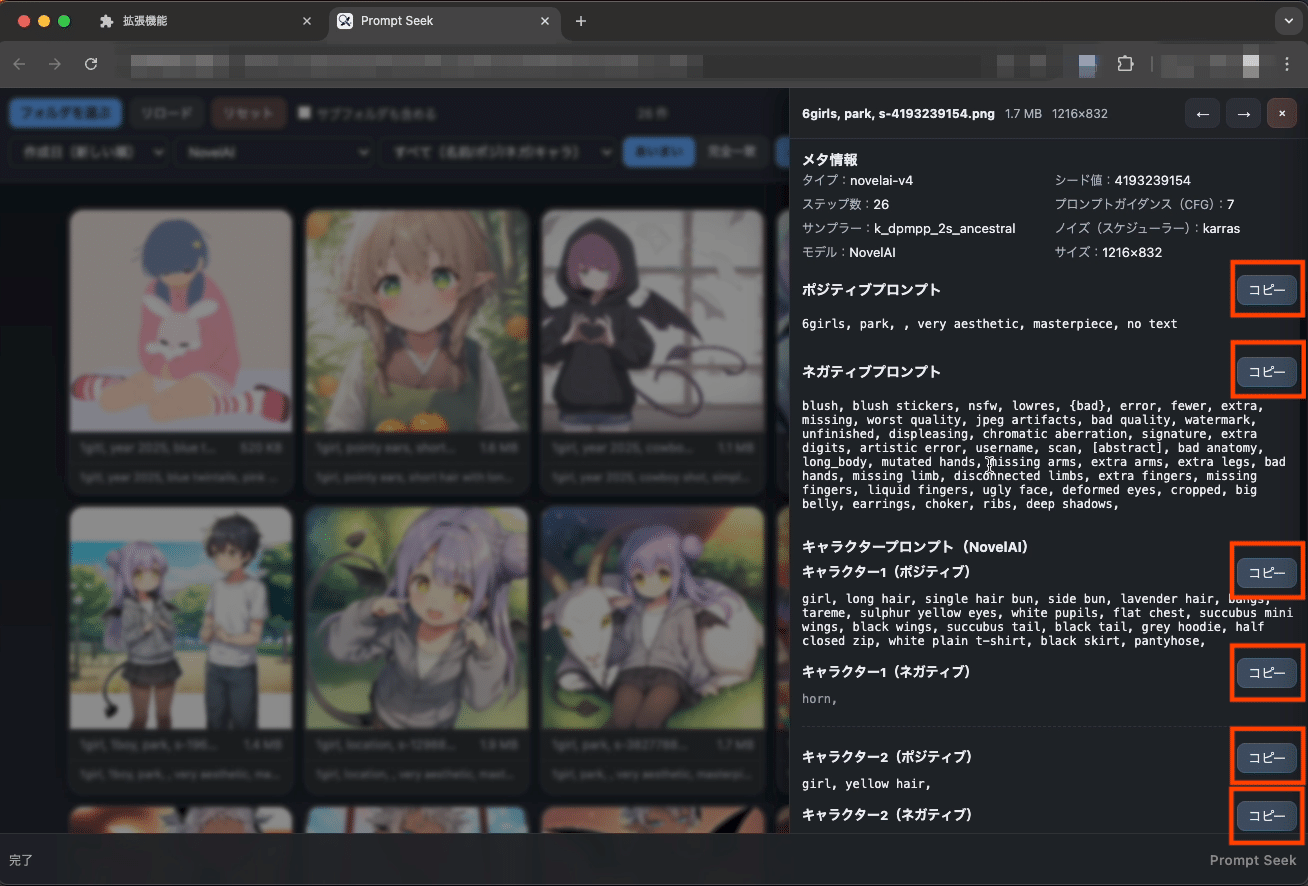Click the browser back arrow
The width and height of the screenshot is (1308, 886).
(20, 64)
